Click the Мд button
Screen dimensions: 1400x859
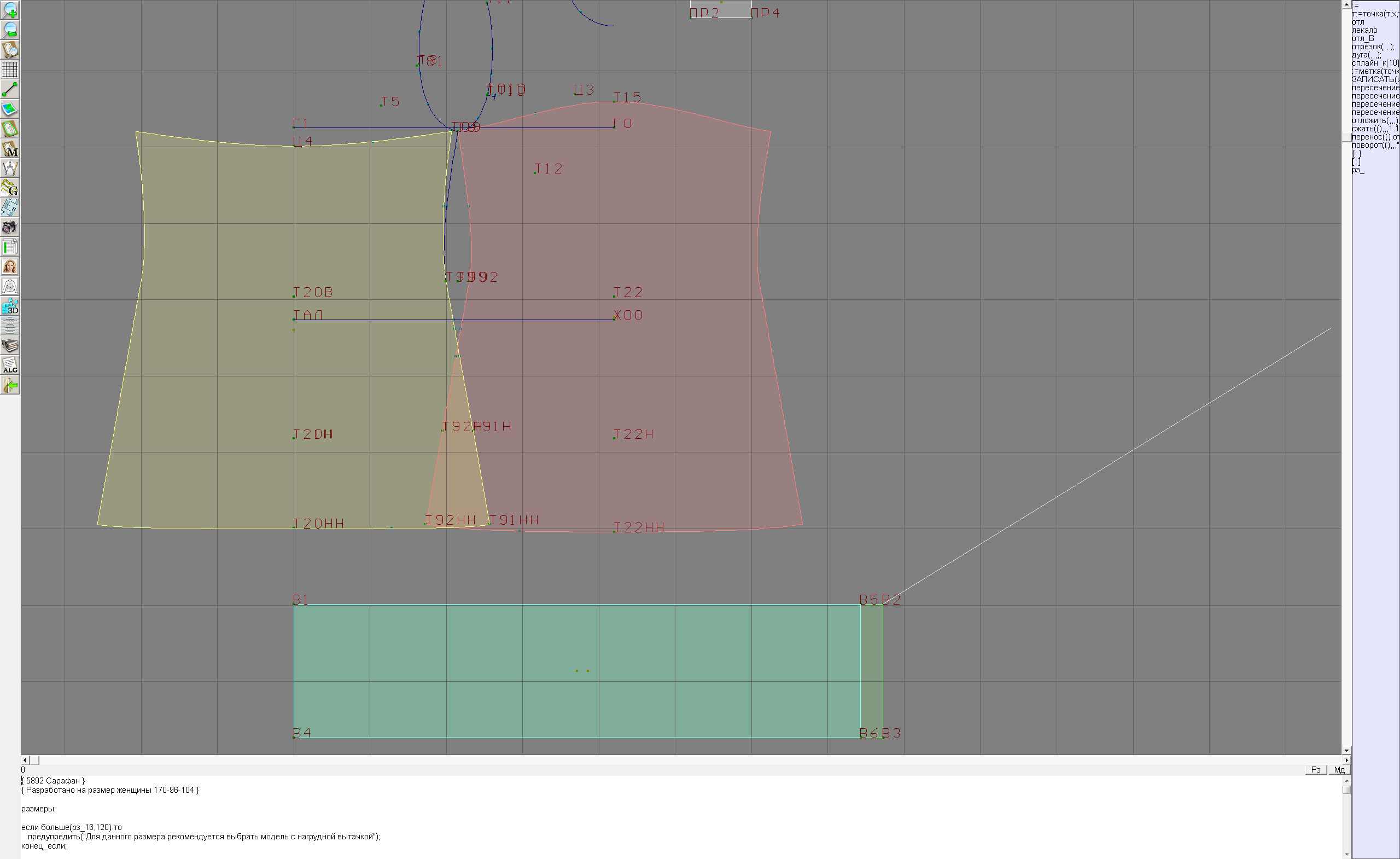click(x=1339, y=770)
